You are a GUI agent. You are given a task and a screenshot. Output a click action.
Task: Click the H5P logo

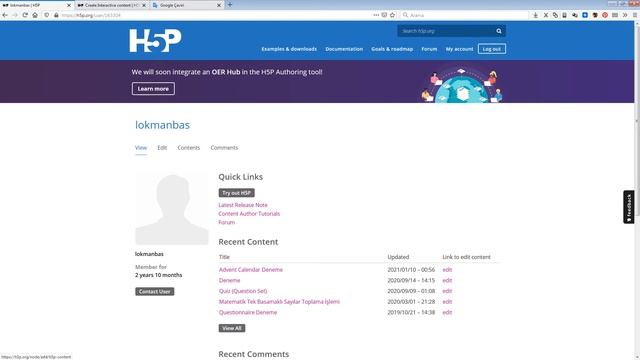tap(156, 40)
